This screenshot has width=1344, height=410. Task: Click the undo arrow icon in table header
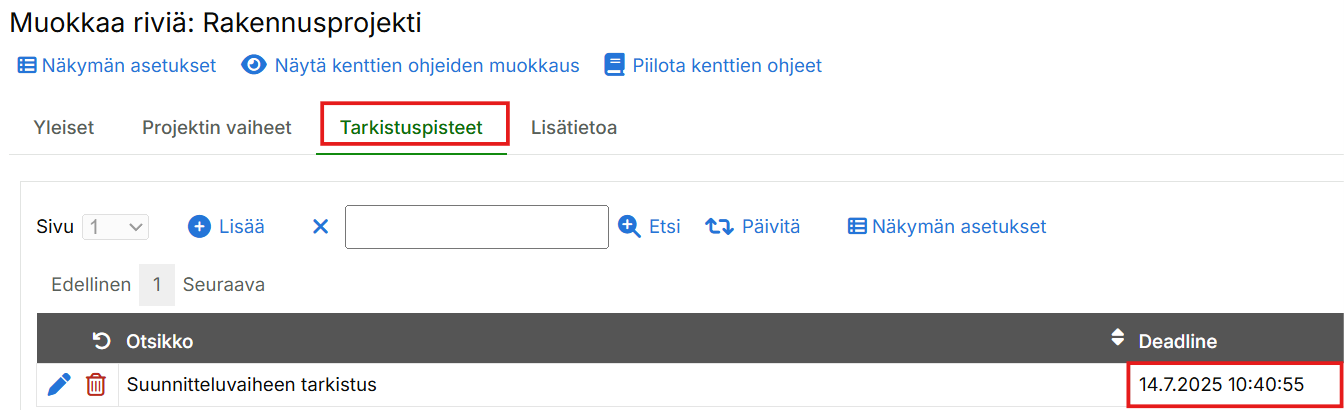tap(101, 342)
